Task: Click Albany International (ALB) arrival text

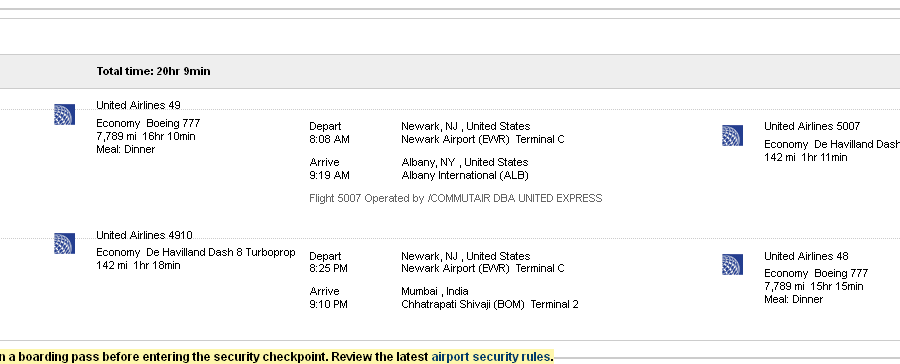Action: click(x=465, y=175)
